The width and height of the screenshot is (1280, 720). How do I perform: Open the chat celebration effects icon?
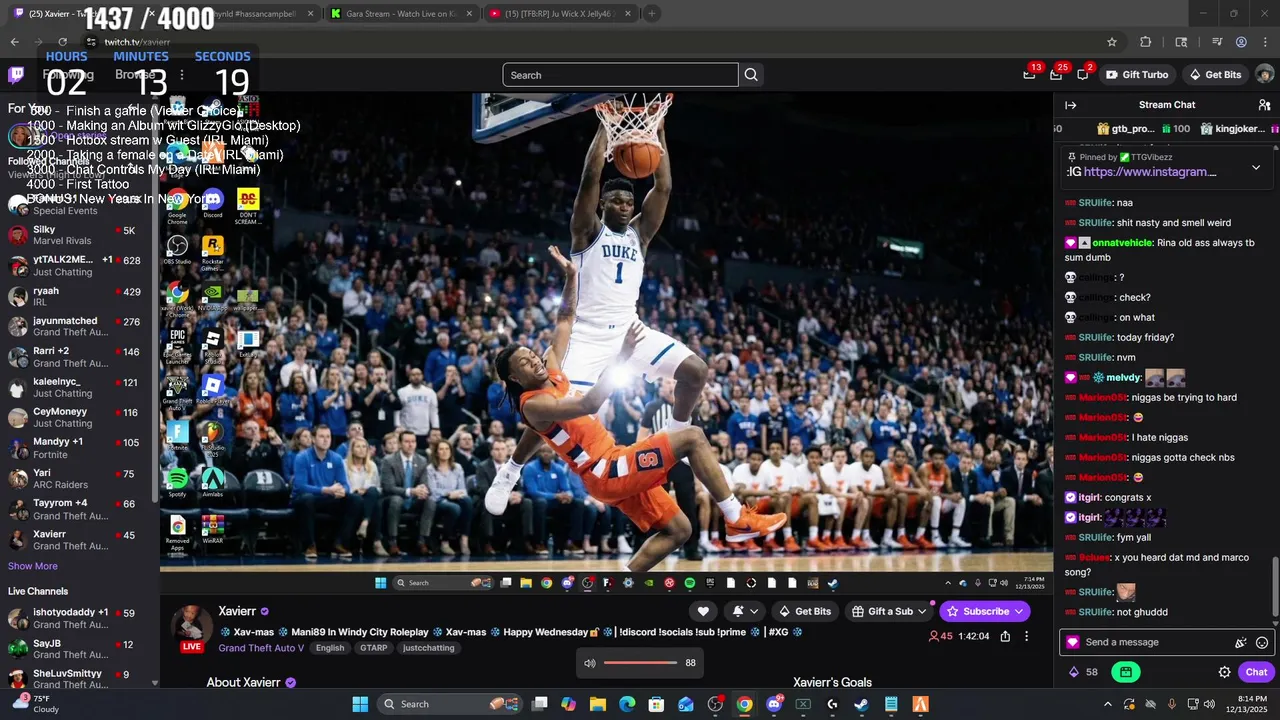click(1241, 643)
